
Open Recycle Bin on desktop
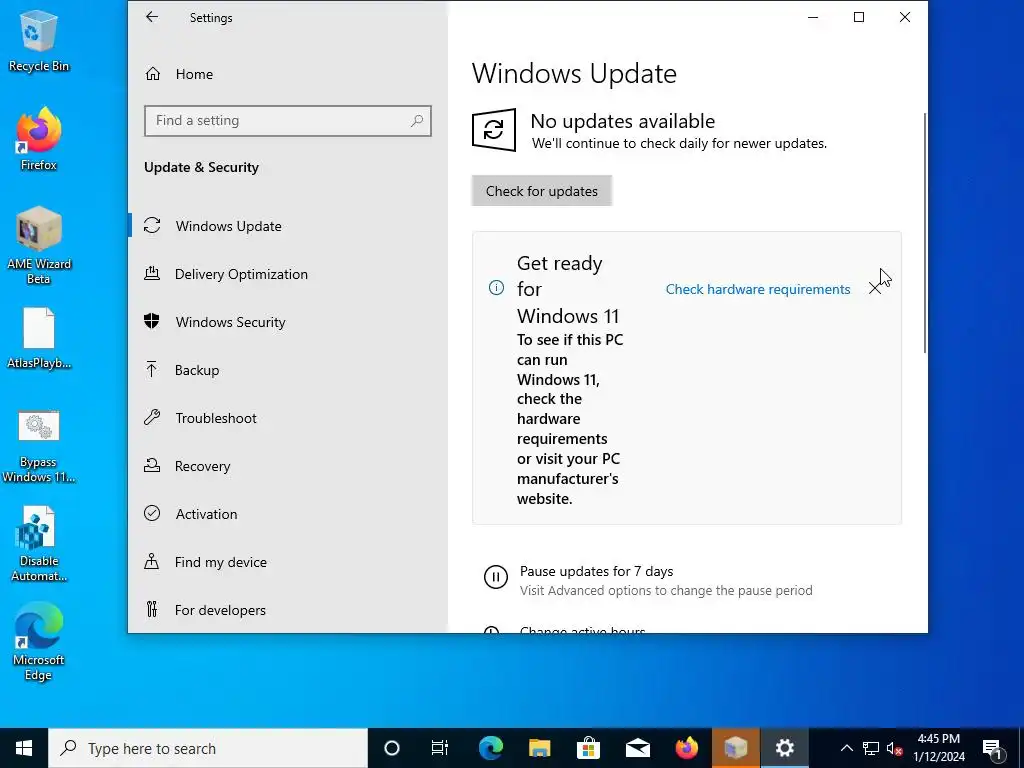[39, 40]
